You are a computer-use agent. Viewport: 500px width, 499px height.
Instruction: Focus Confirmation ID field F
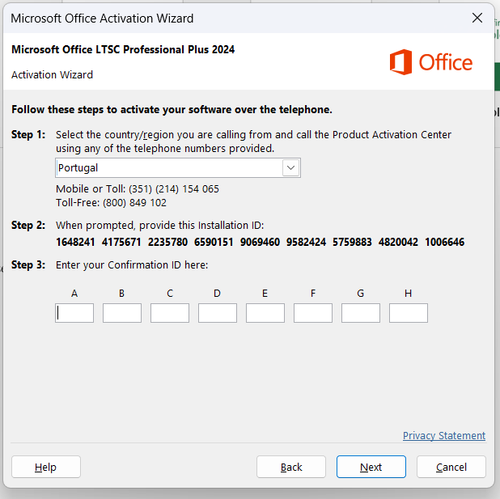click(x=313, y=313)
